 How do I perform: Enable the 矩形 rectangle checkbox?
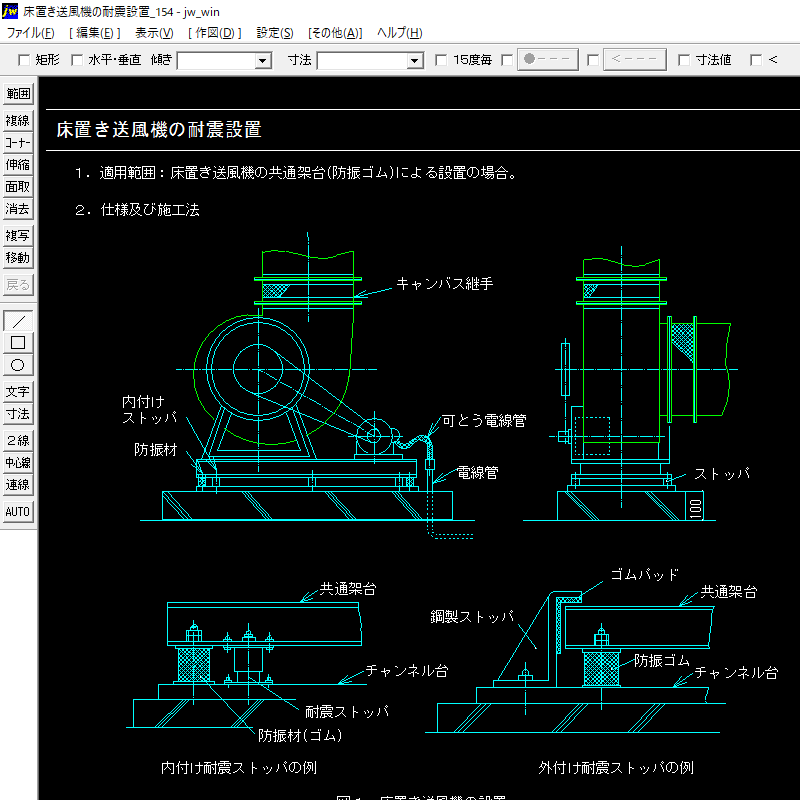point(24,60)
